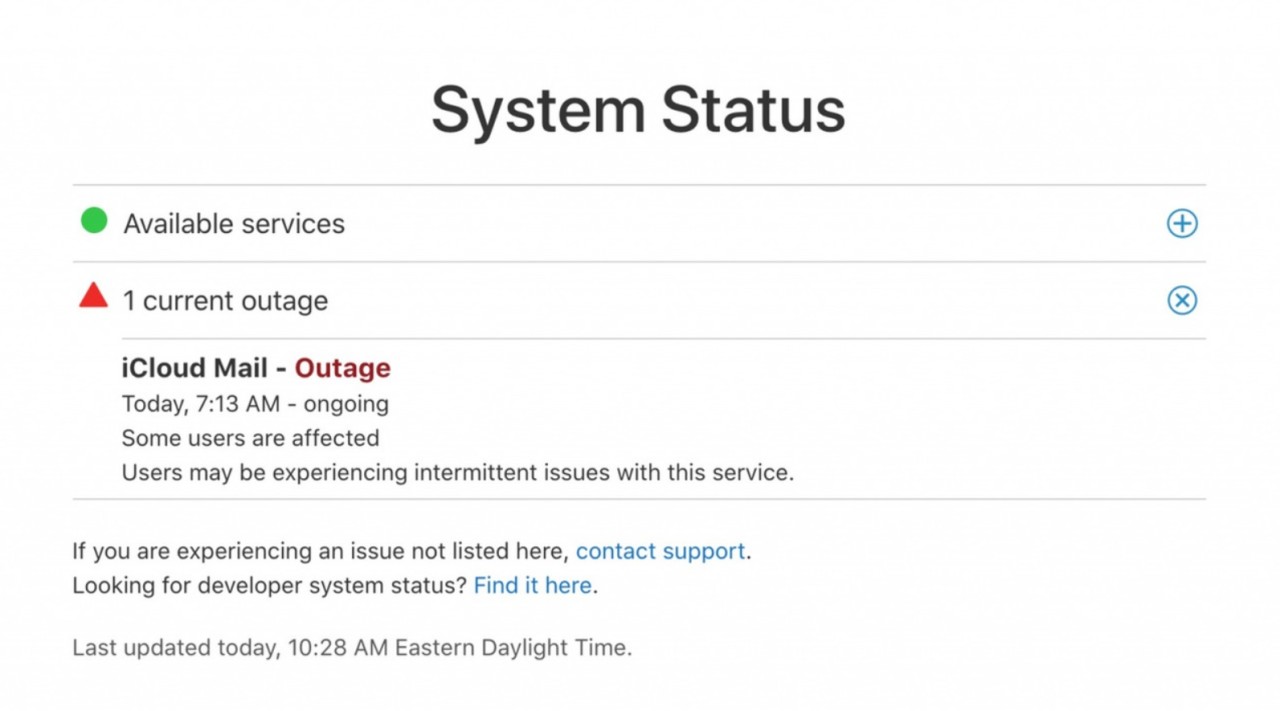Click the "iCloud Mail" service name
1280x711 pixels.
pos(194,368)
